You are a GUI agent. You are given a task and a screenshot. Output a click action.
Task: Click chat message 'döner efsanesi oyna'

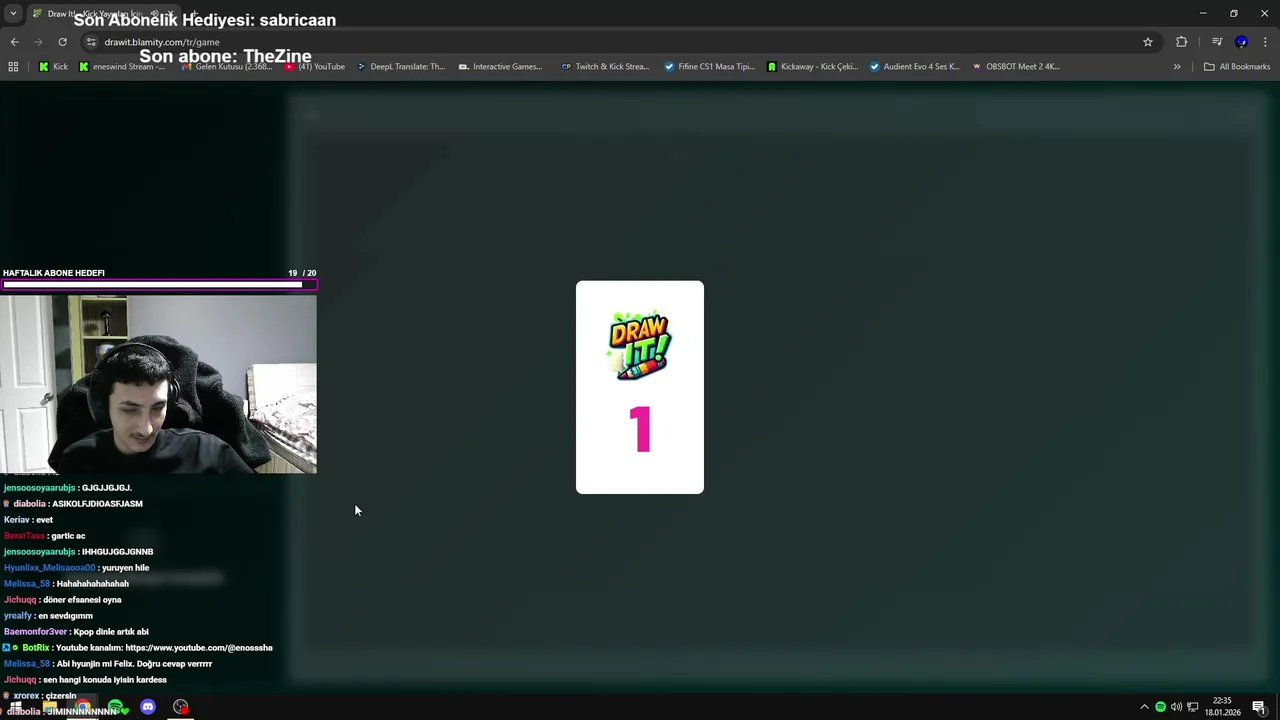pos(82,600)
